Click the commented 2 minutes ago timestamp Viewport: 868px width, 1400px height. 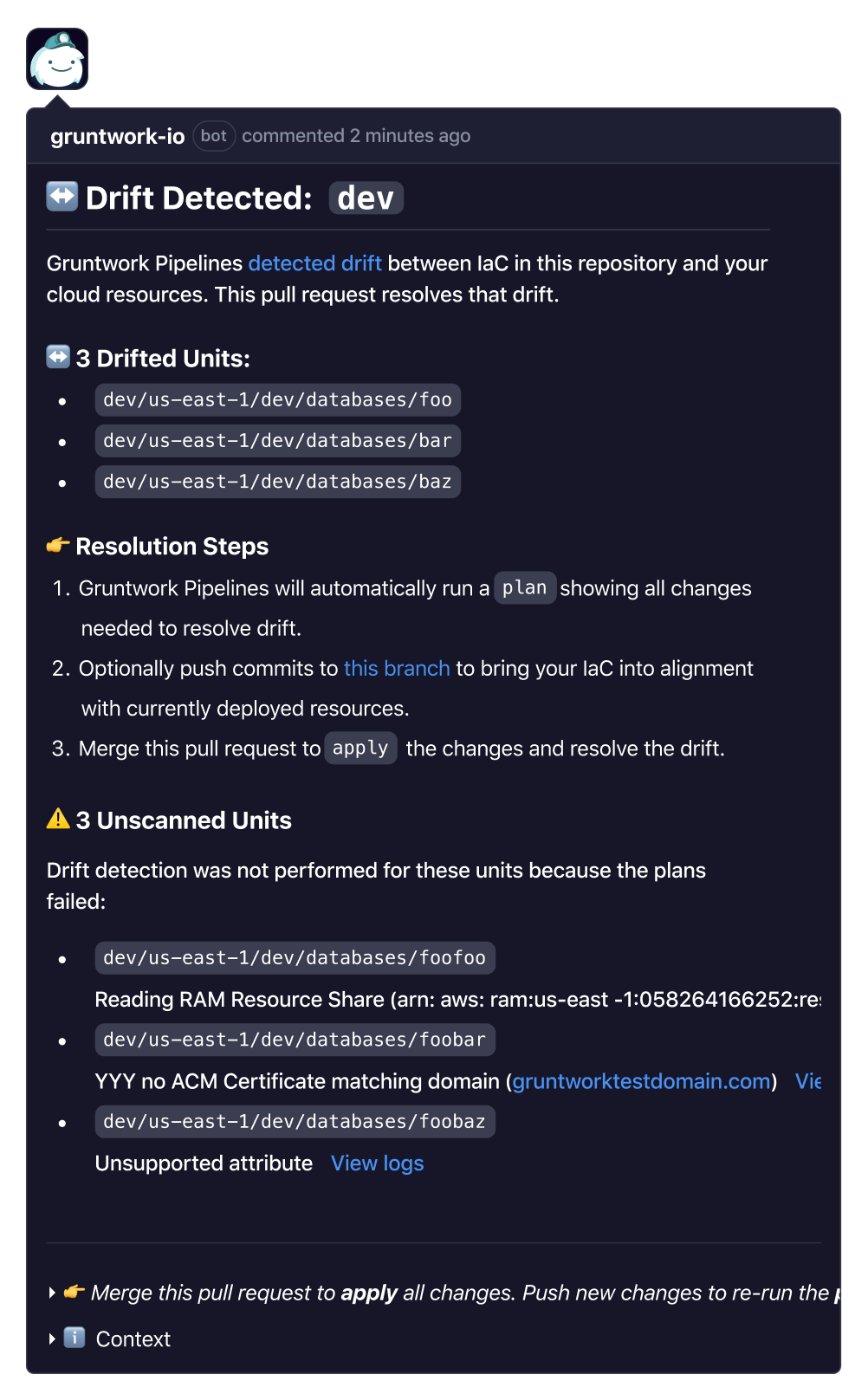(356, 136)
